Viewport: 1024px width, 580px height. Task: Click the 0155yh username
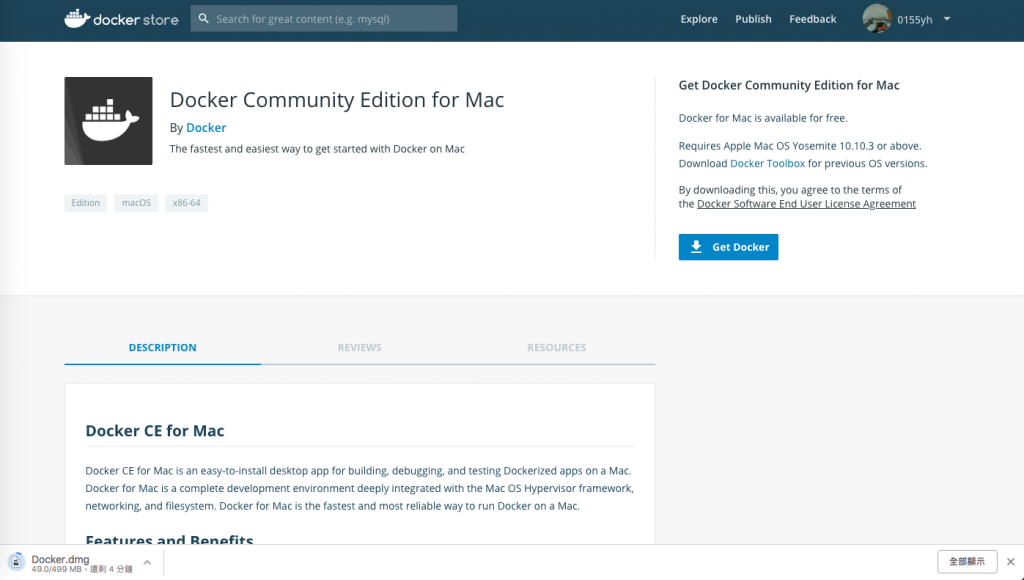pos(914,20)
